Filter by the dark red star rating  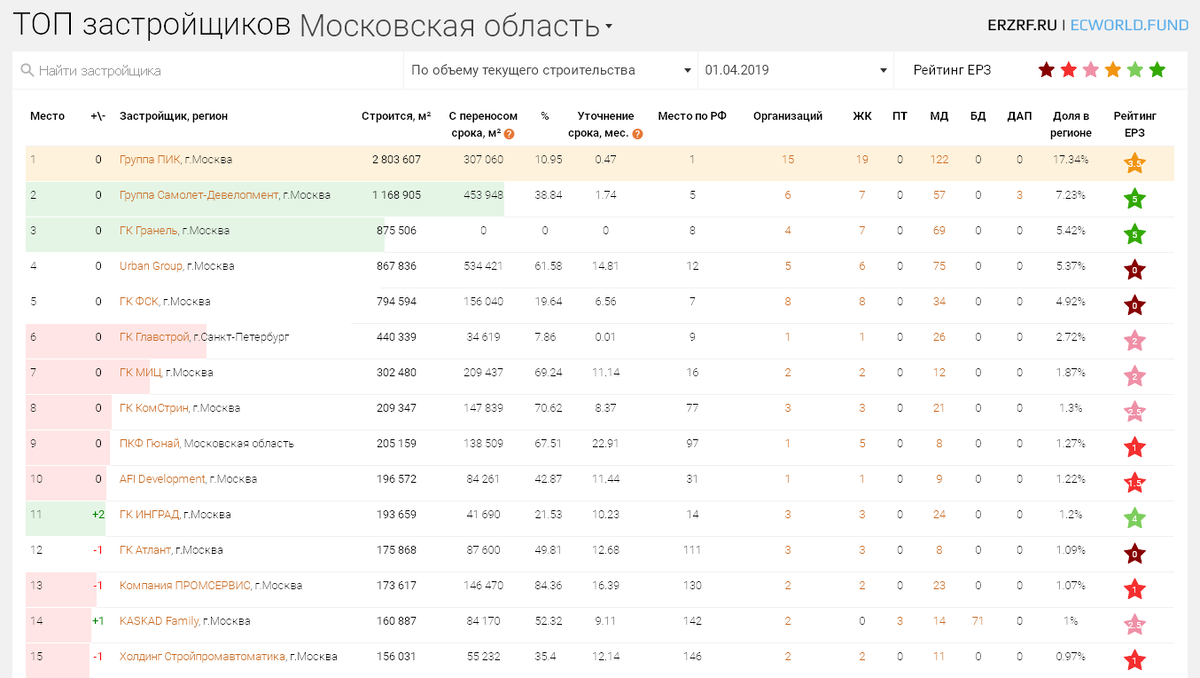(x=1046, y=70)
